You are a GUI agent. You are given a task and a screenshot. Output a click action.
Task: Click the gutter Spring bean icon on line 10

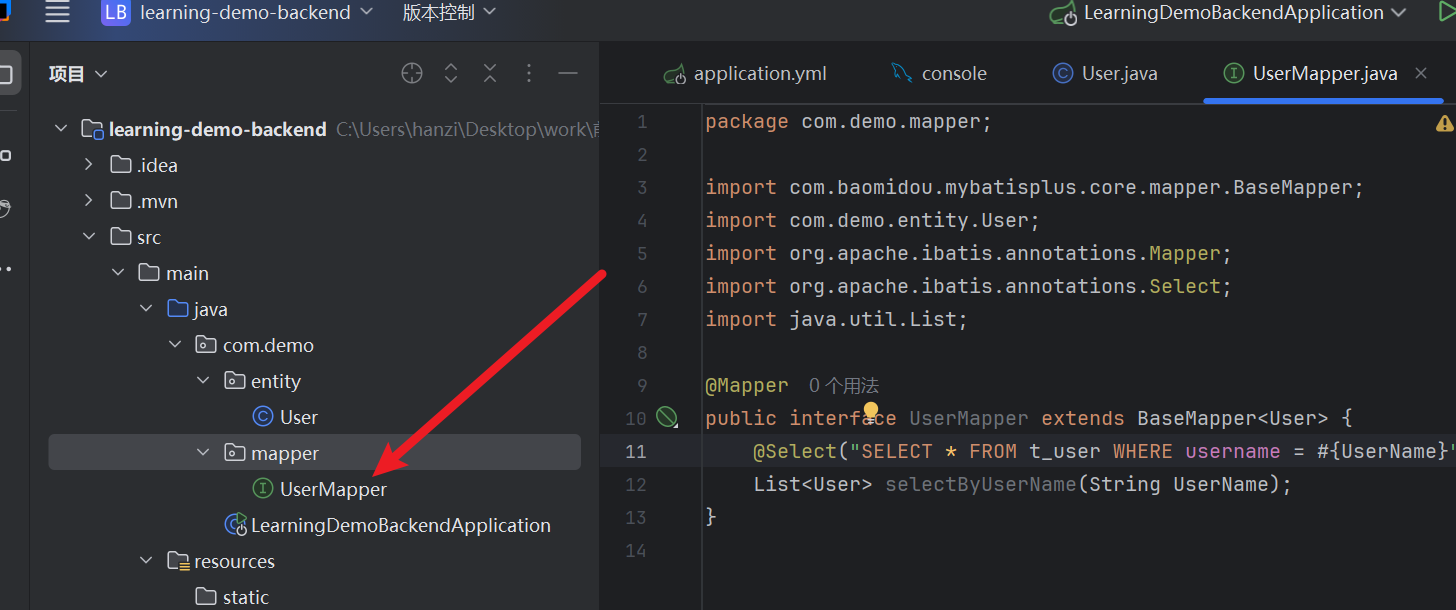[666, 417]
